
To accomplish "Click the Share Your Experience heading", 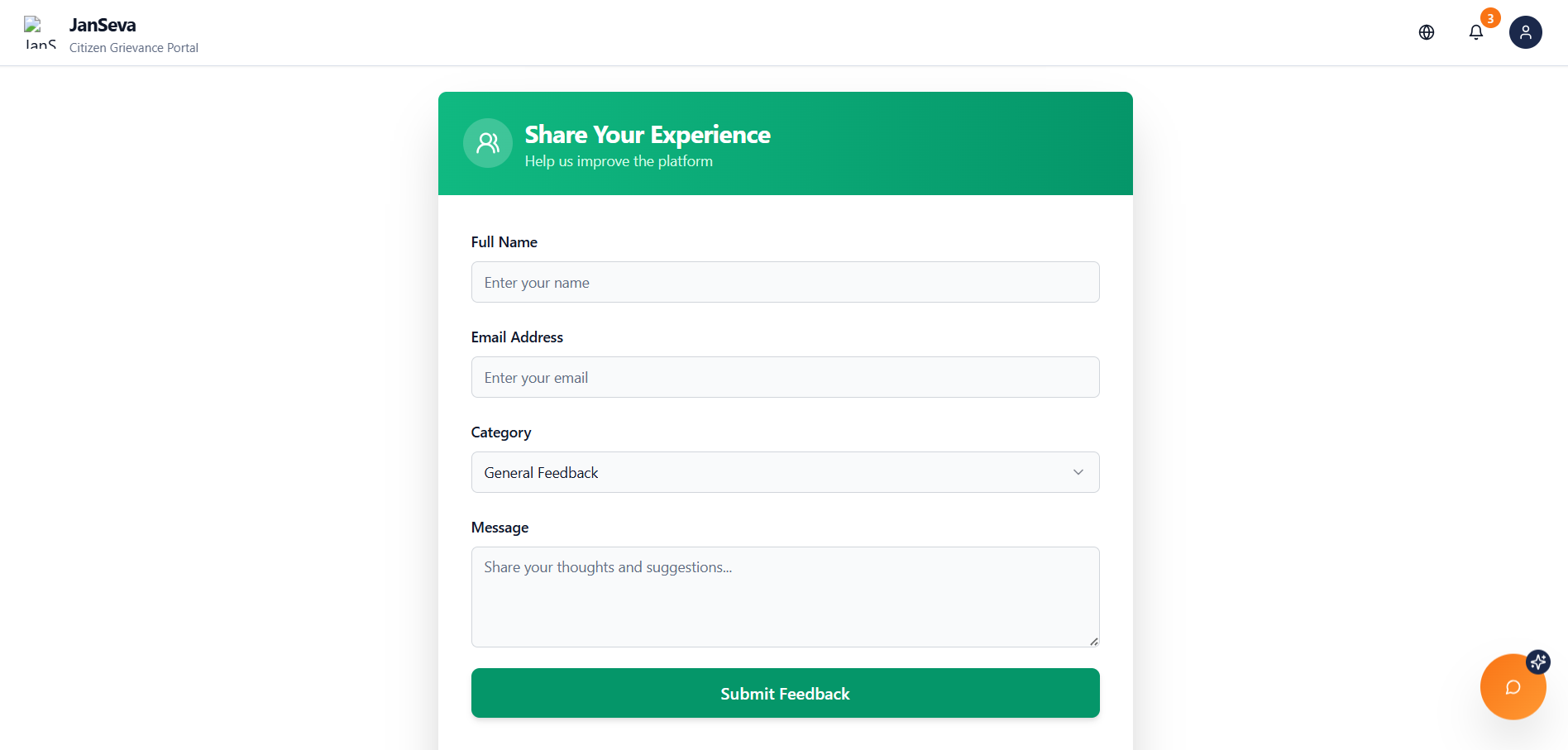I will [648, 135].
